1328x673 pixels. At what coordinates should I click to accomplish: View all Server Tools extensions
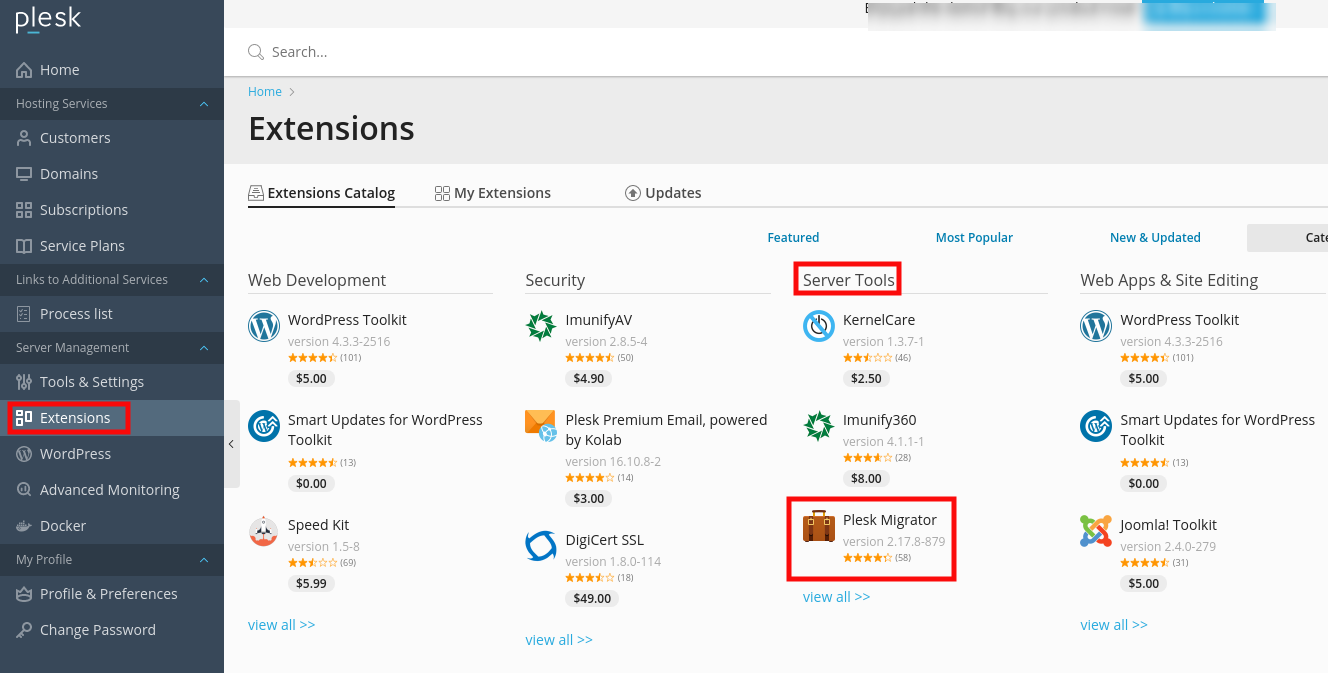click(836, 597)
